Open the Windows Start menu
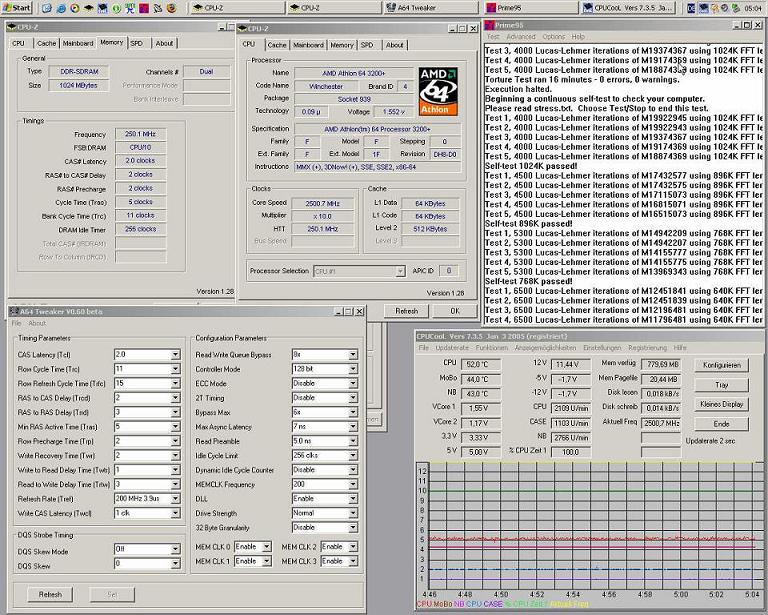Screen dimensions: 768x615 16,8
